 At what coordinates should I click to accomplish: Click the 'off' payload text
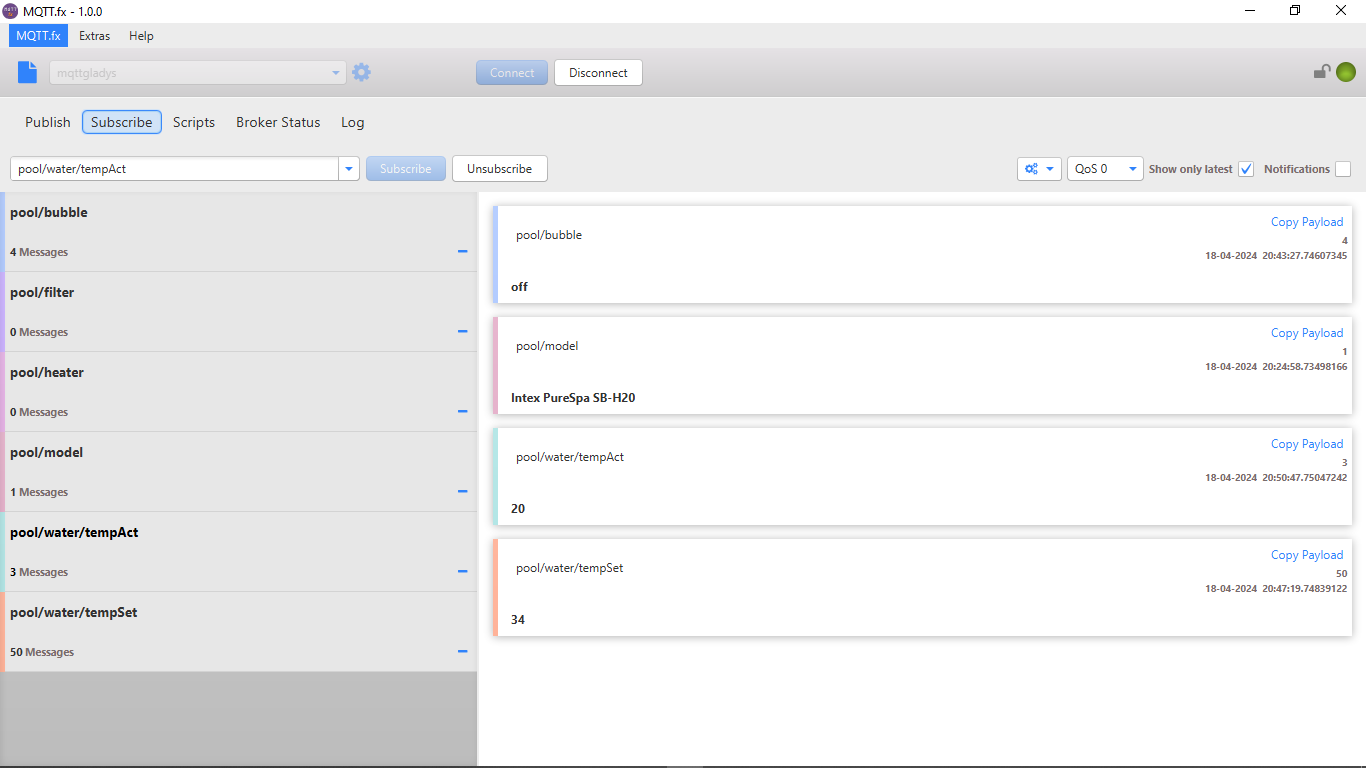click(519, 287)
